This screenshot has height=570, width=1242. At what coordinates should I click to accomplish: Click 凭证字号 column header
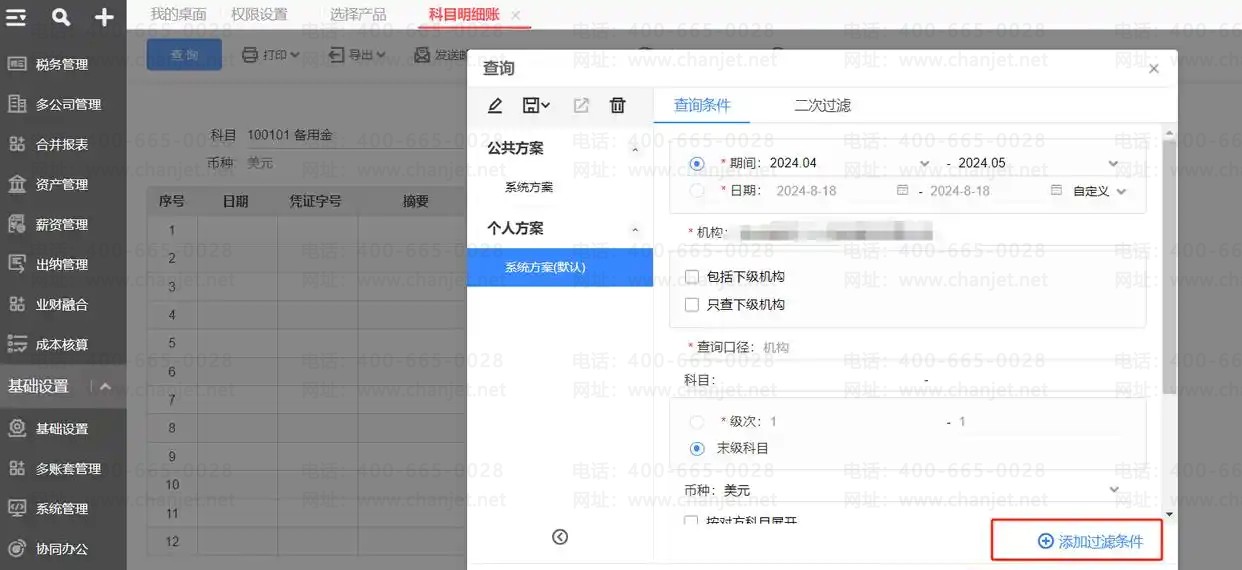(315, 201)
